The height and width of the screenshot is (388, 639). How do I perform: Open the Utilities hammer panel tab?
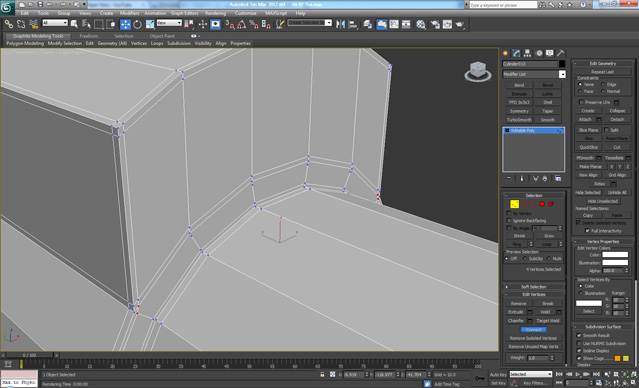pyautogui.click(x=561, y=53)
